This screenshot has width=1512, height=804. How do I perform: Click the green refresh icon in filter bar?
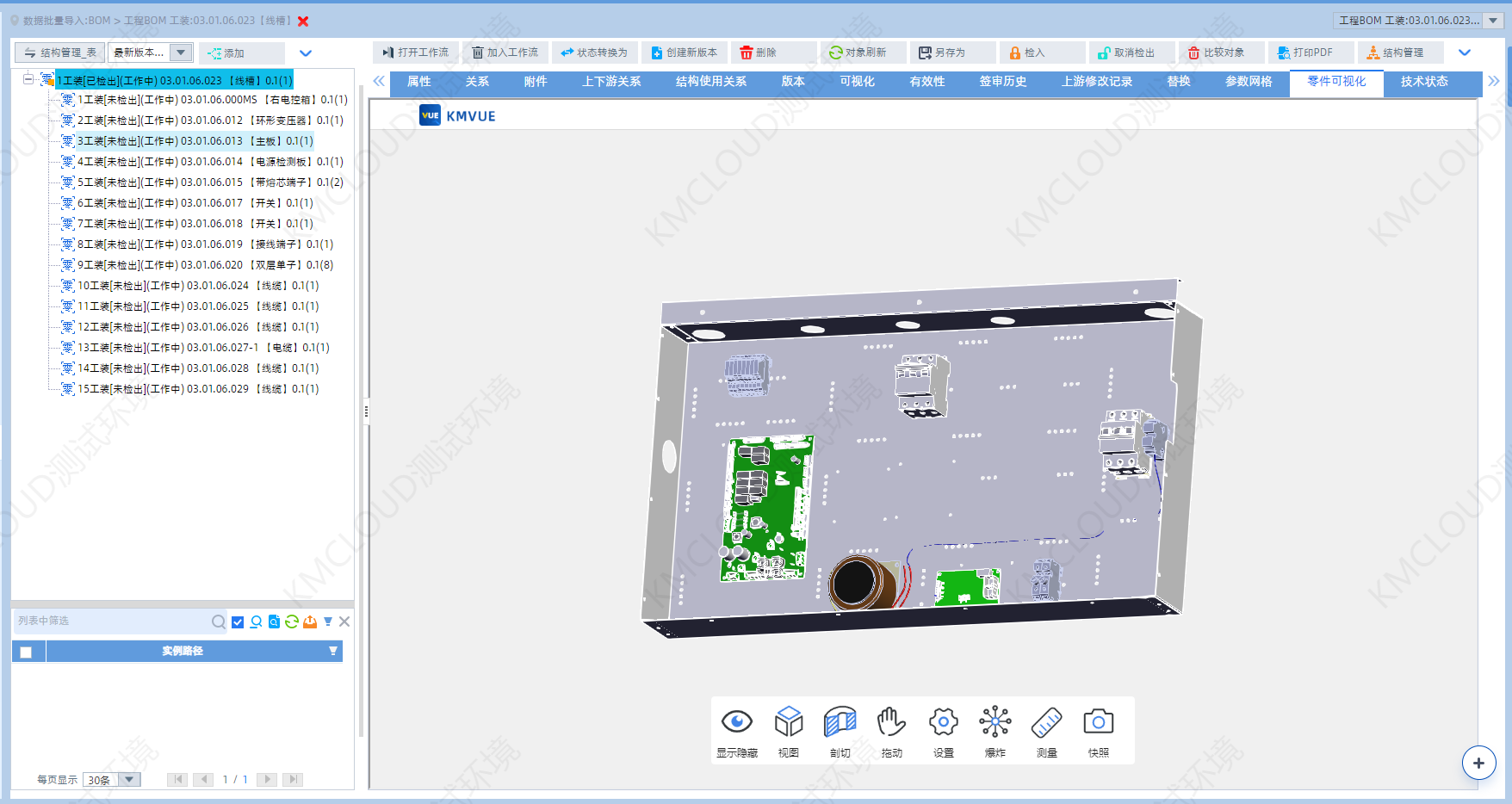(x=292, y=622)
